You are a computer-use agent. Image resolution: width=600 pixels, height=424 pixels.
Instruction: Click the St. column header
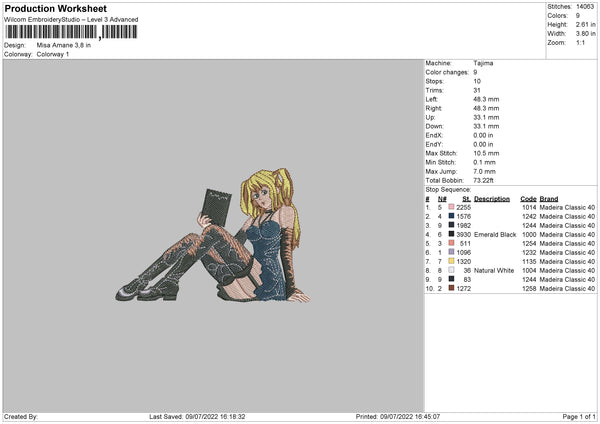click(466, 199)
